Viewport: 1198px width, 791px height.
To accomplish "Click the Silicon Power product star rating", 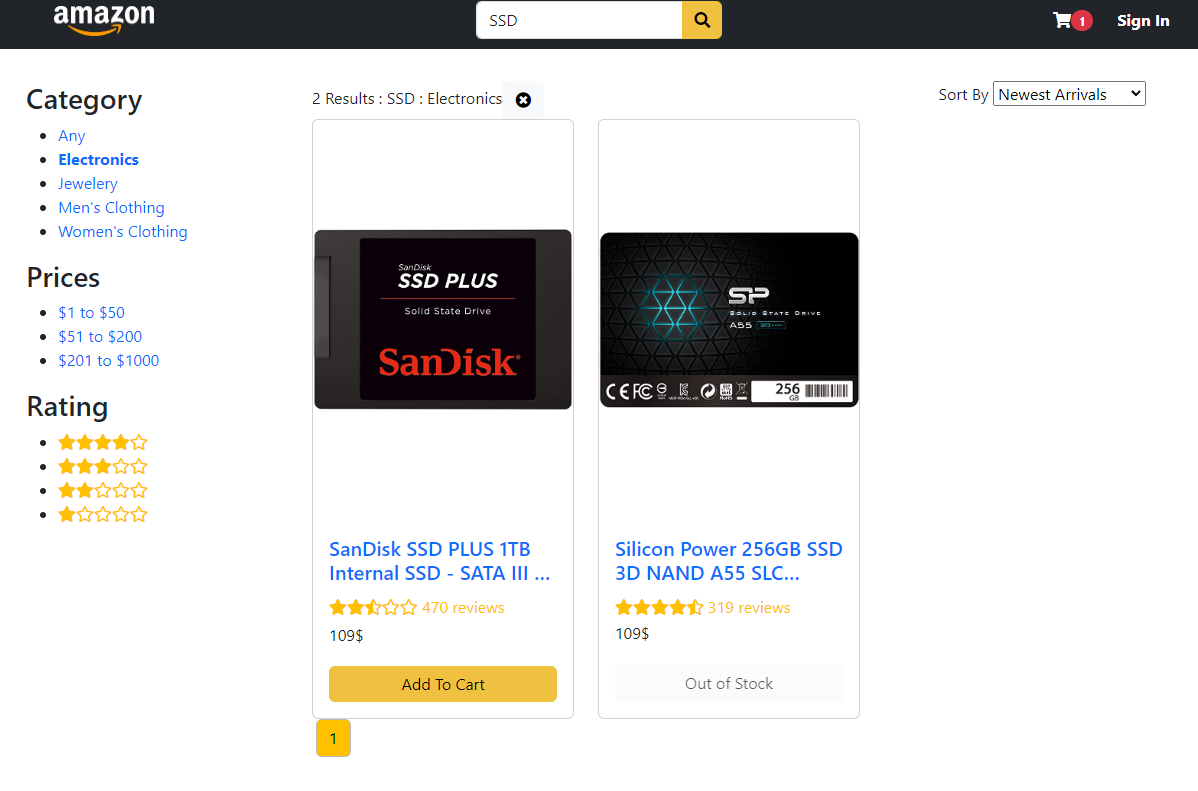I will click(659, 608).
